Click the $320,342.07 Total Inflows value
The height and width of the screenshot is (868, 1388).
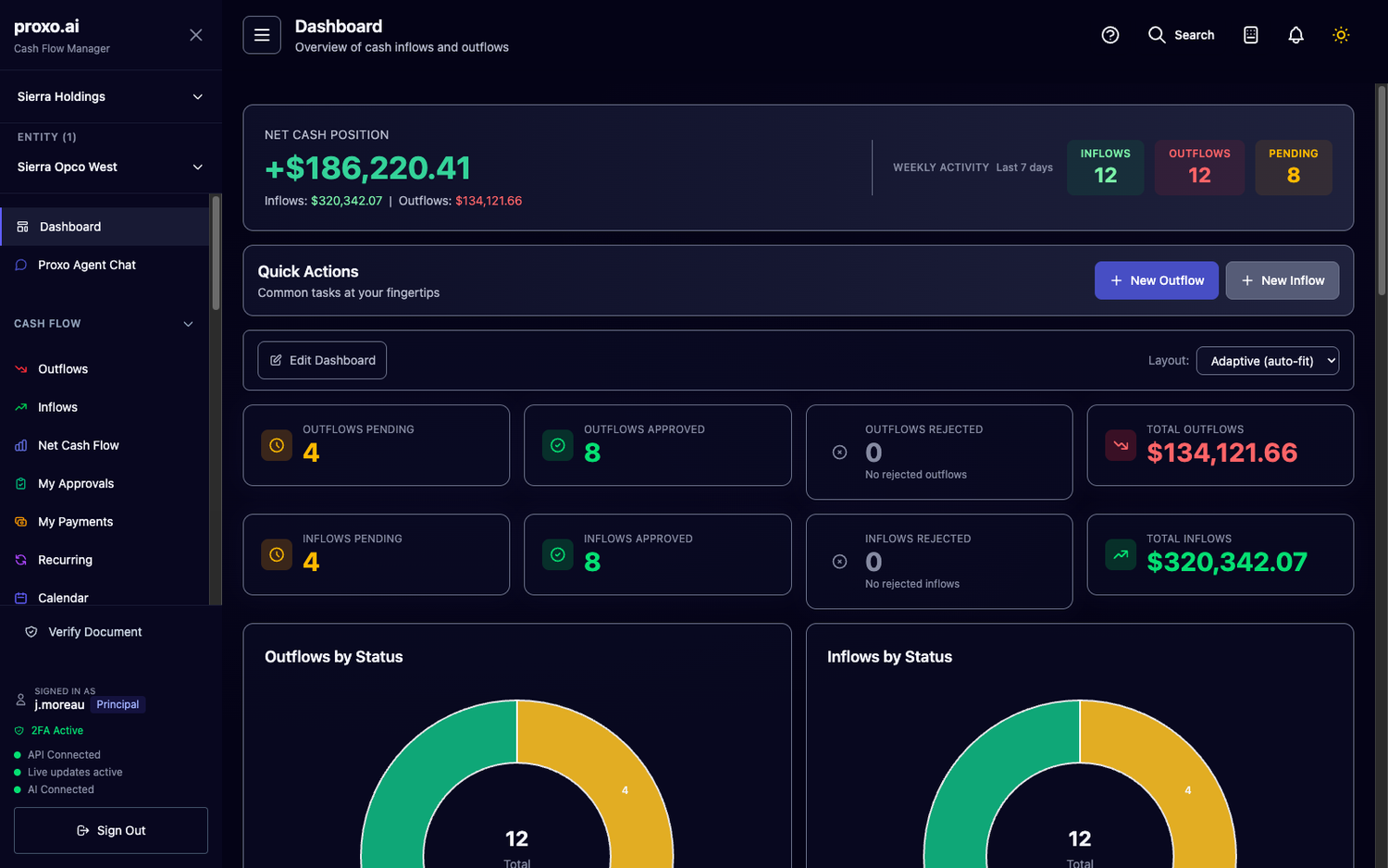coord(1227,562)
